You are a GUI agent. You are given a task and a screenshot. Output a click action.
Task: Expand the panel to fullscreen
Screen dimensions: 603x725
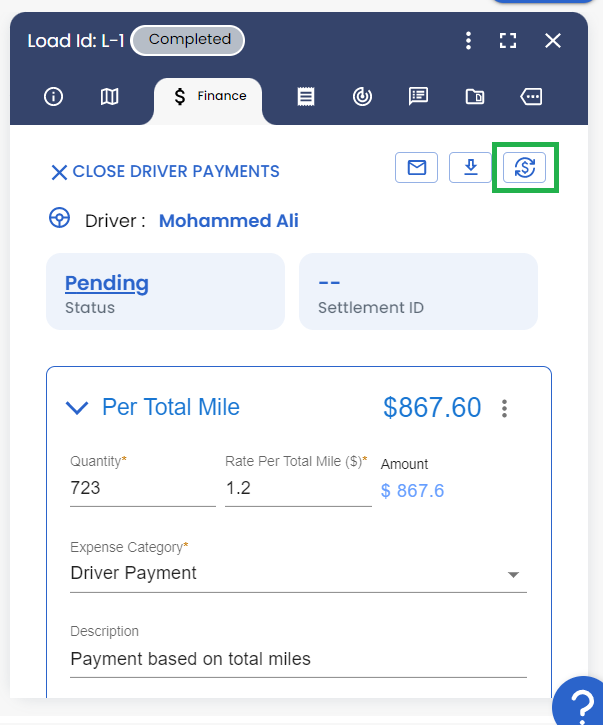coord(508,41)
